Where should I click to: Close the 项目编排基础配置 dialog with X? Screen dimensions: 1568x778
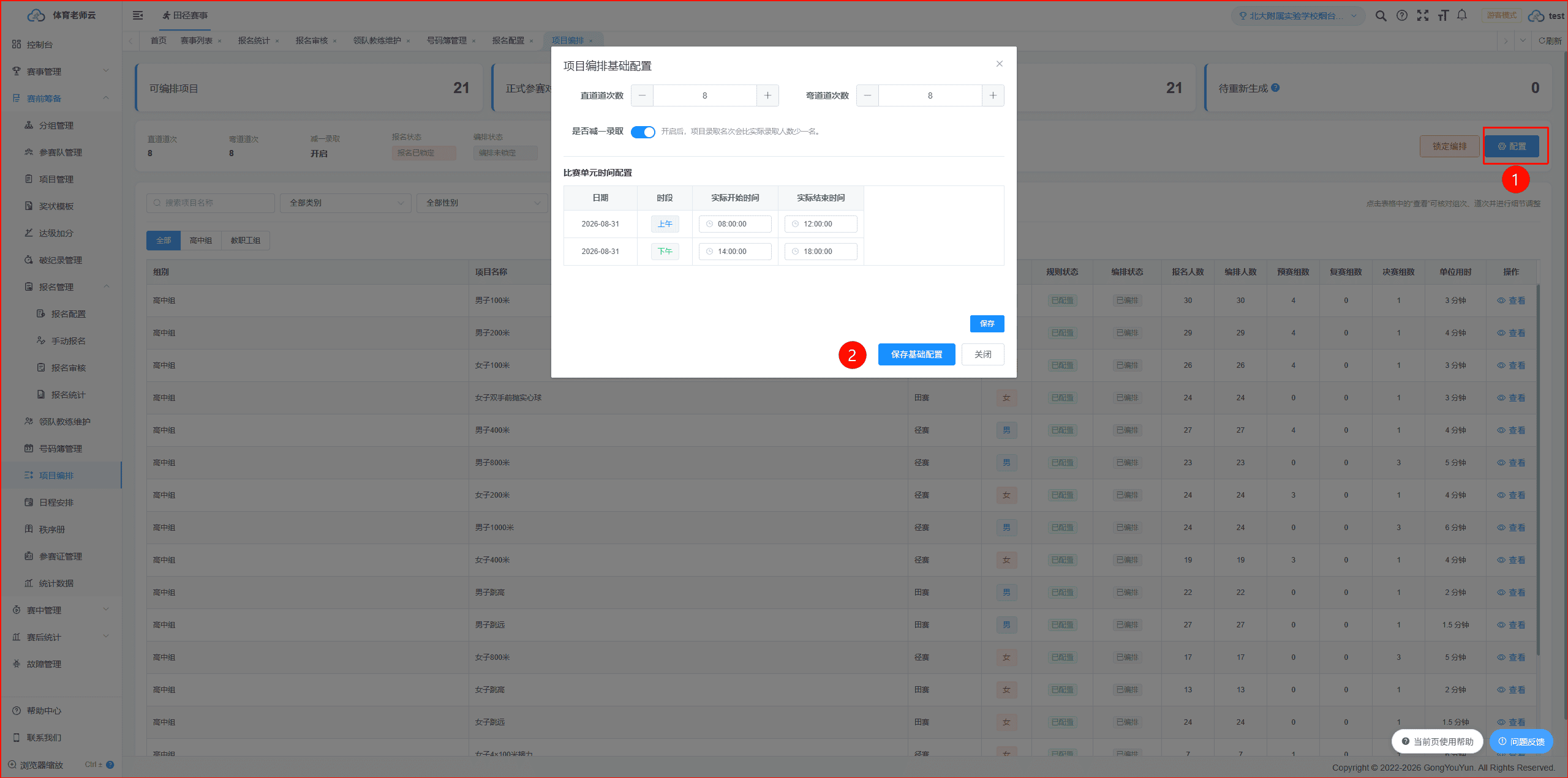1000,64
